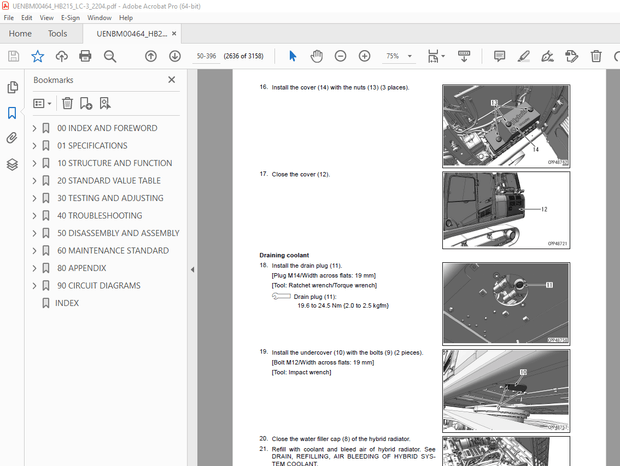The height and width of the screenshot is (466, 620).
Task: Toggle the Bookmarks panel icon
Action: [x=12, y=113]
